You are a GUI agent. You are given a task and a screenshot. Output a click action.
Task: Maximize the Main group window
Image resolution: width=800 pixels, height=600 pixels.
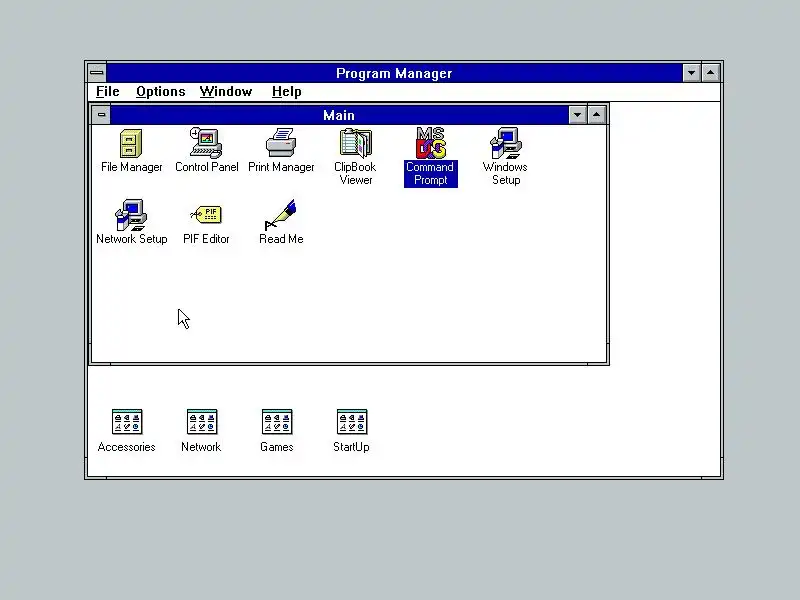[x=596, y=115]
